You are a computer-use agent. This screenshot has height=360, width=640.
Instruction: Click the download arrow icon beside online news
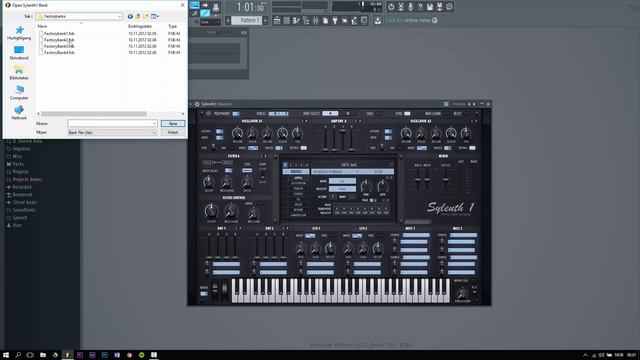[x=378, y=20]
